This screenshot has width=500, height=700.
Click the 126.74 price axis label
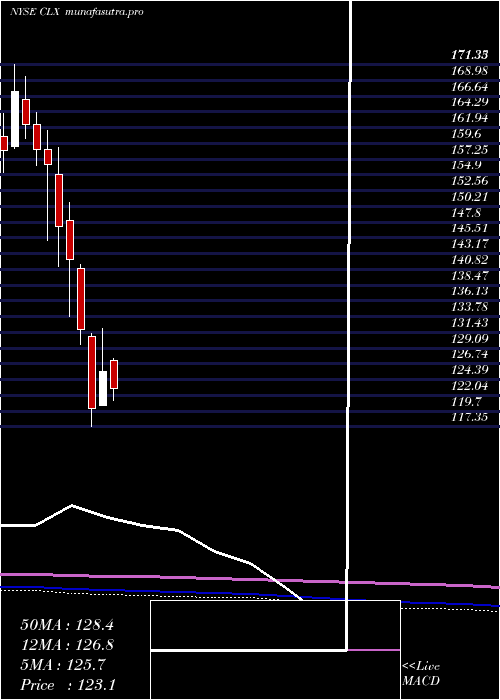pyautogui.click(x=470, y=354)
